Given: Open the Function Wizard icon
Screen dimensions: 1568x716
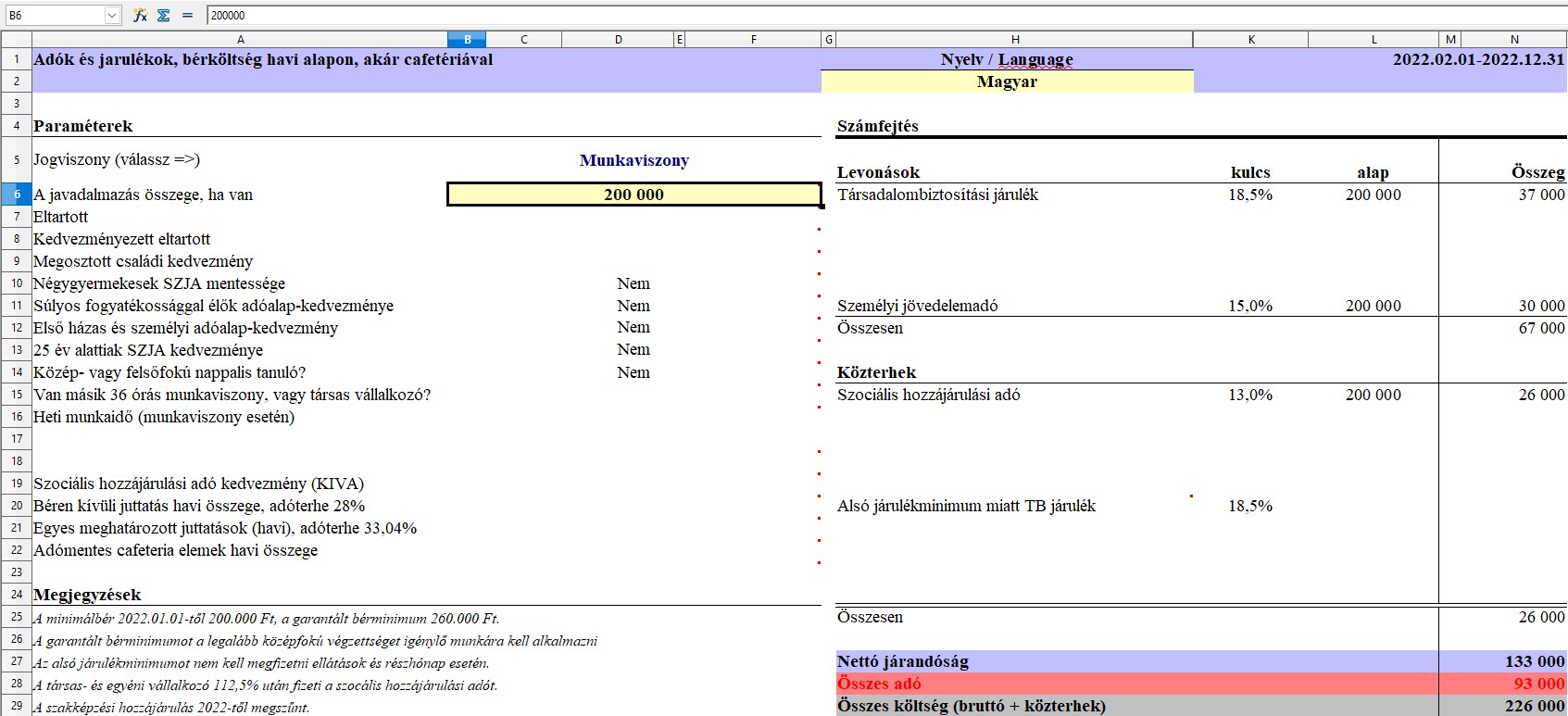Looking at the screenshot, I should pyautogui.click(x=140, y=16).
